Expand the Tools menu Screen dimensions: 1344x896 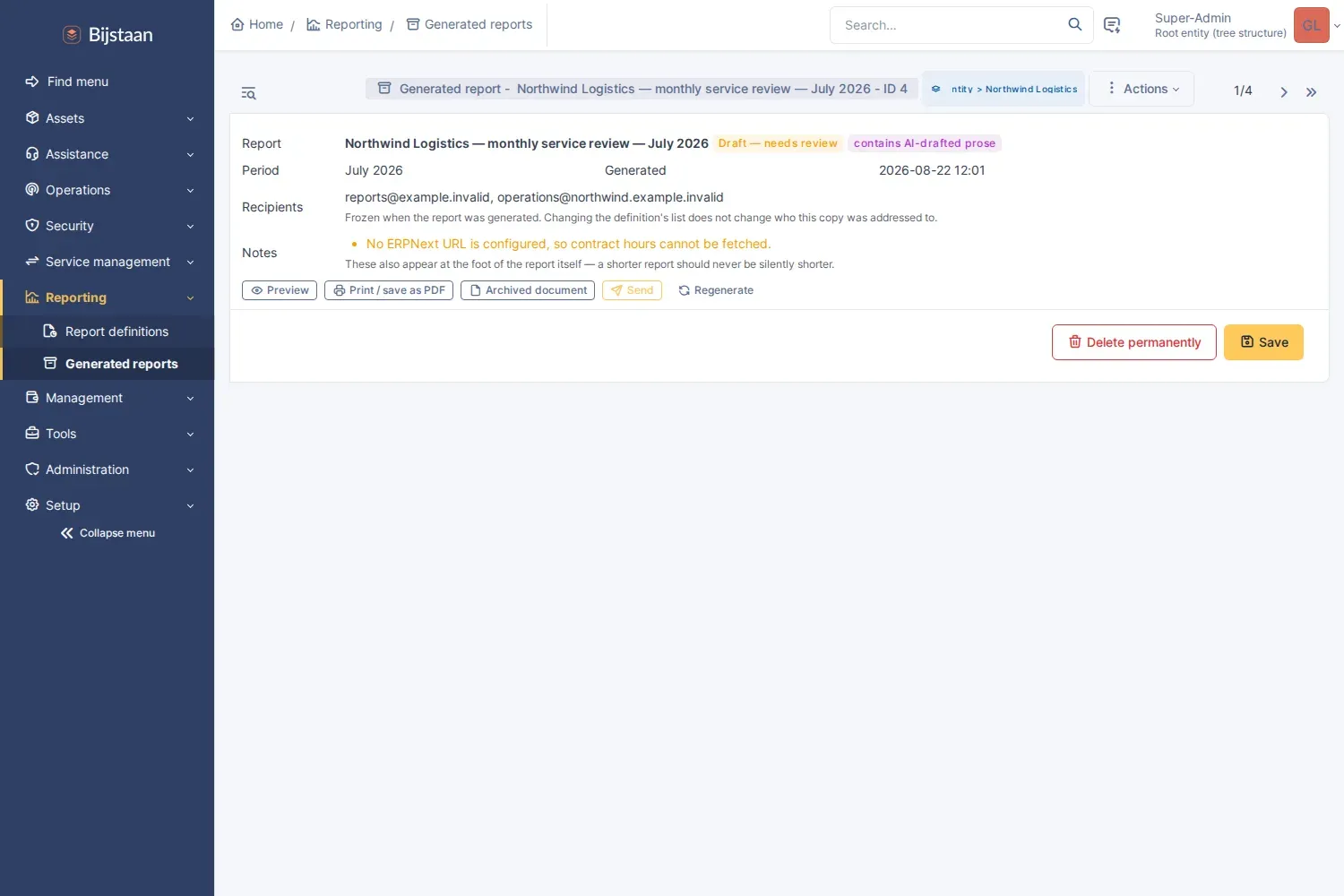(108, 434)
